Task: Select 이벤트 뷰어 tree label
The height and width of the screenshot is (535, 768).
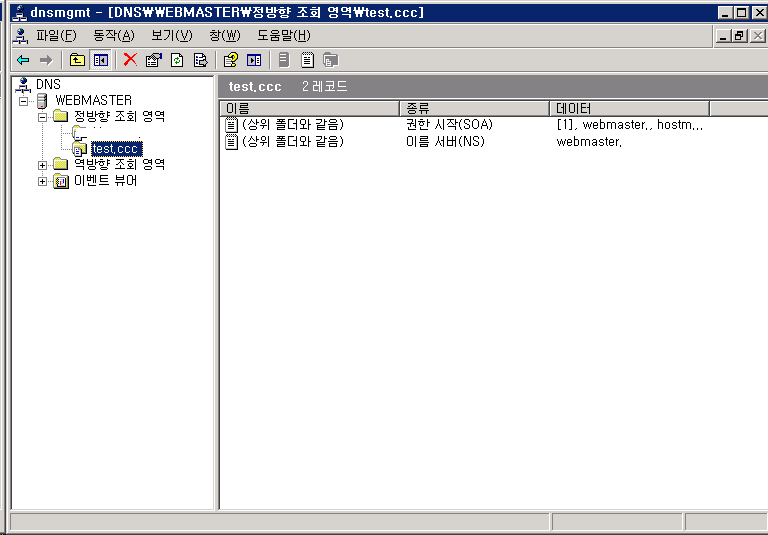Action: [105, 181]
